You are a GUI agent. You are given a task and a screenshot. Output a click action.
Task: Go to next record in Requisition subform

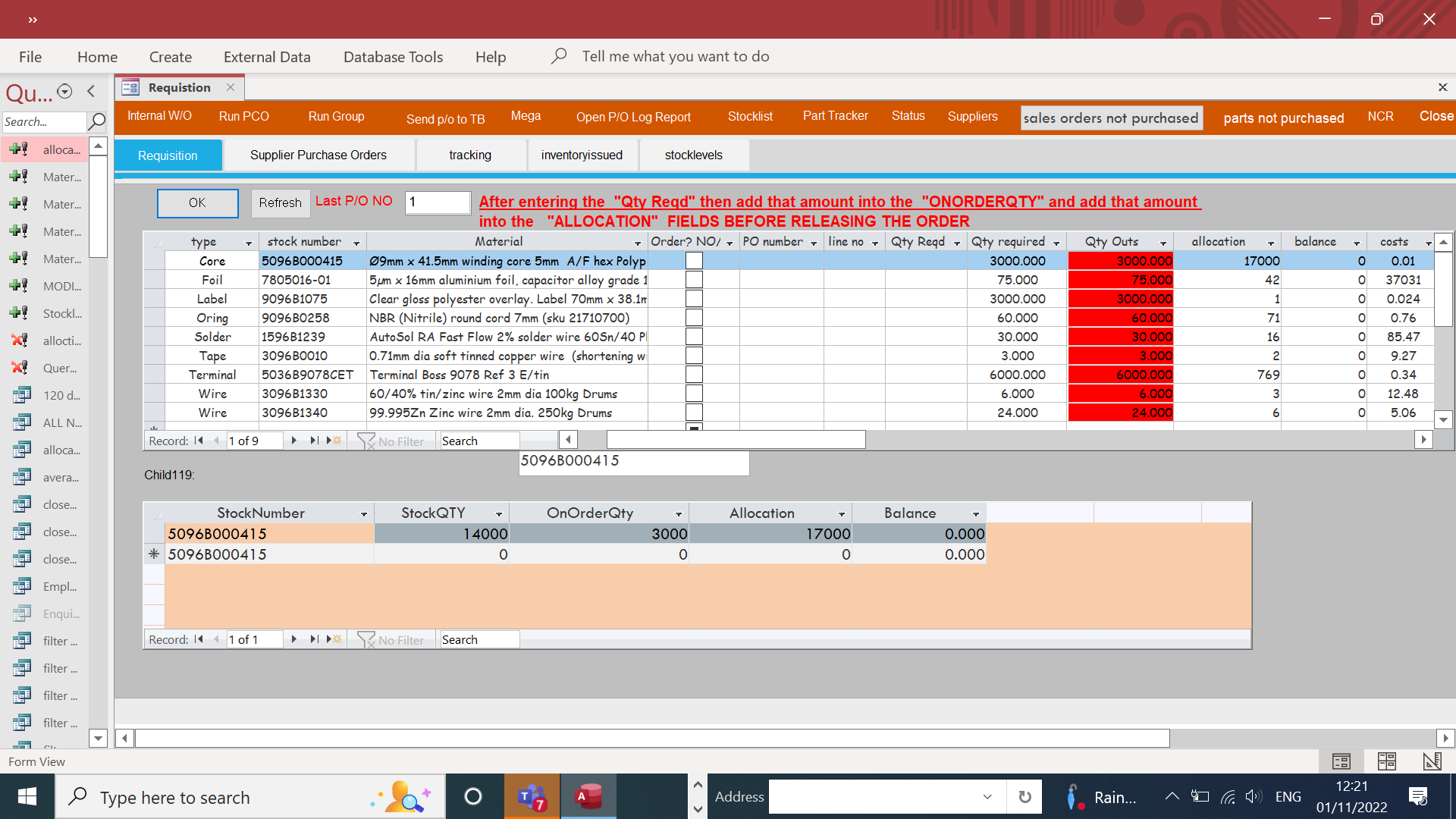coord(293,441)
